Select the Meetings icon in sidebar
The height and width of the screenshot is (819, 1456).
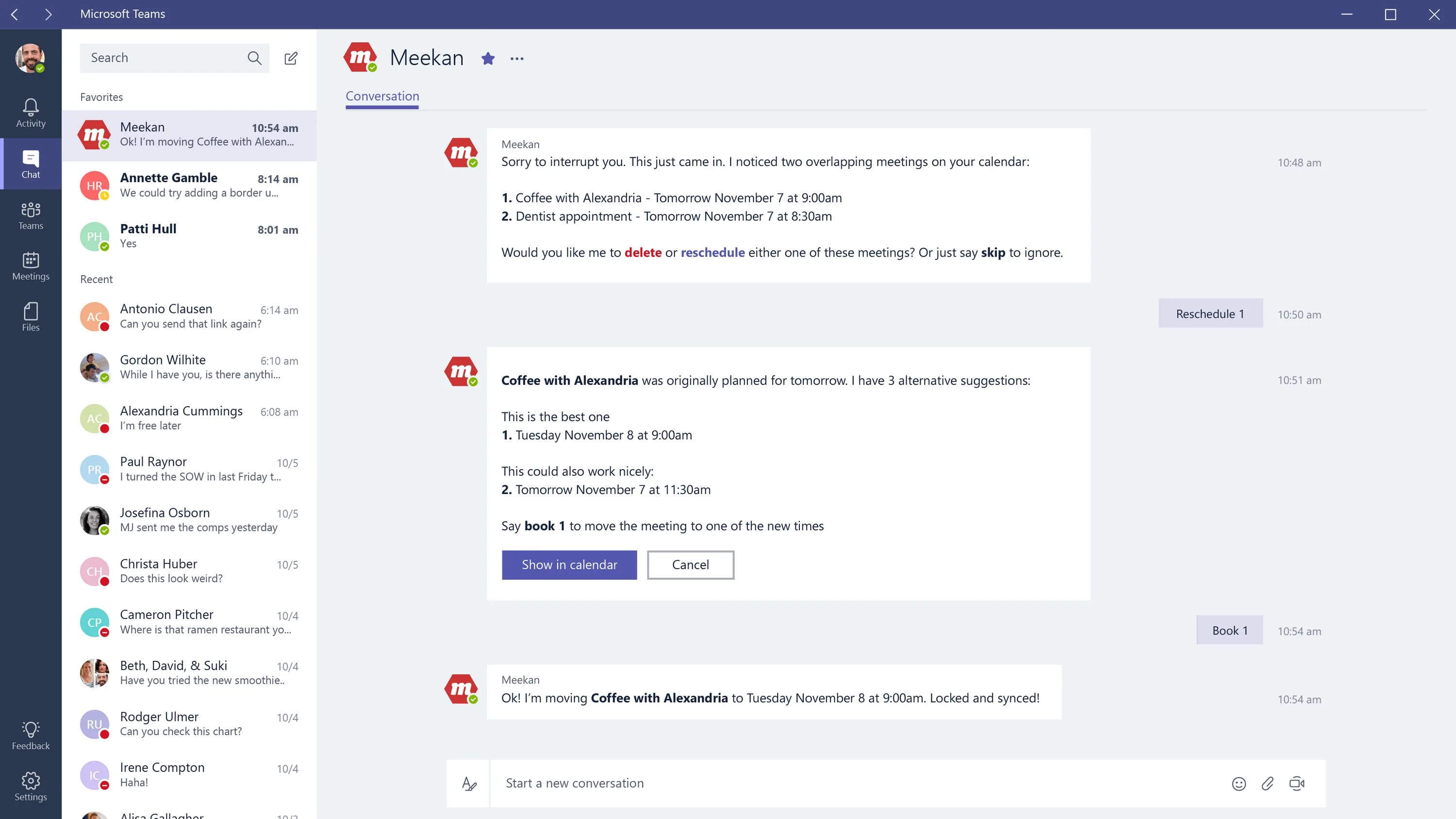29,264
